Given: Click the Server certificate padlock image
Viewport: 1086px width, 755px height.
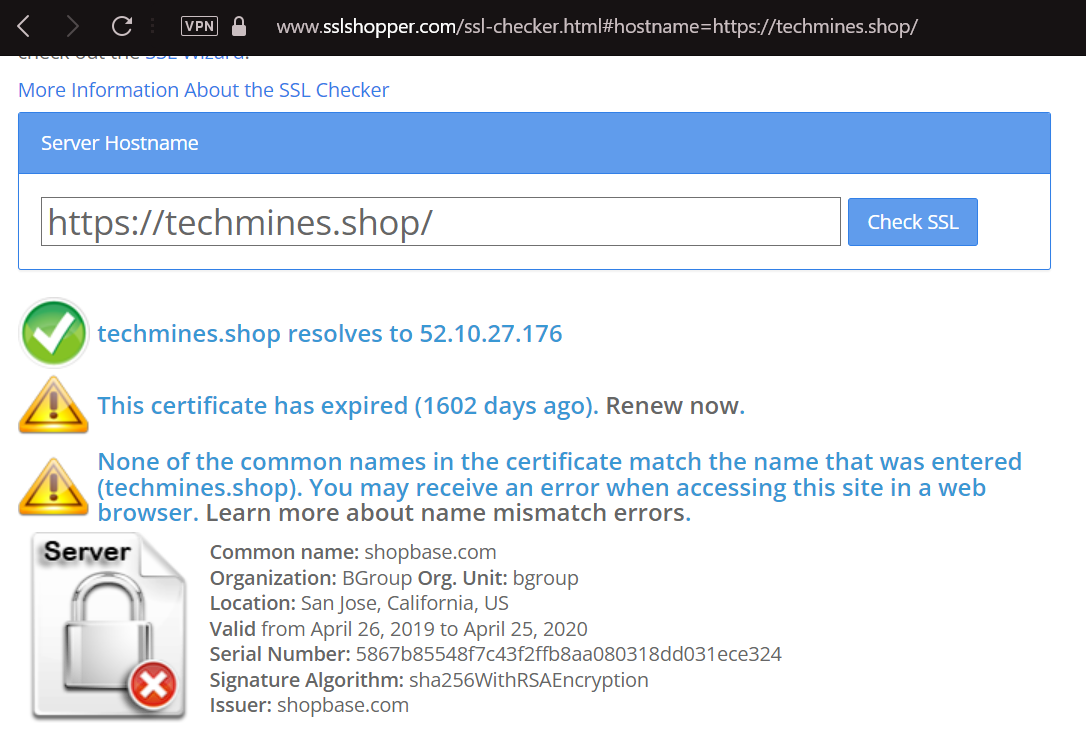Looking at the screenshot, I should click(x=109, y=626).
